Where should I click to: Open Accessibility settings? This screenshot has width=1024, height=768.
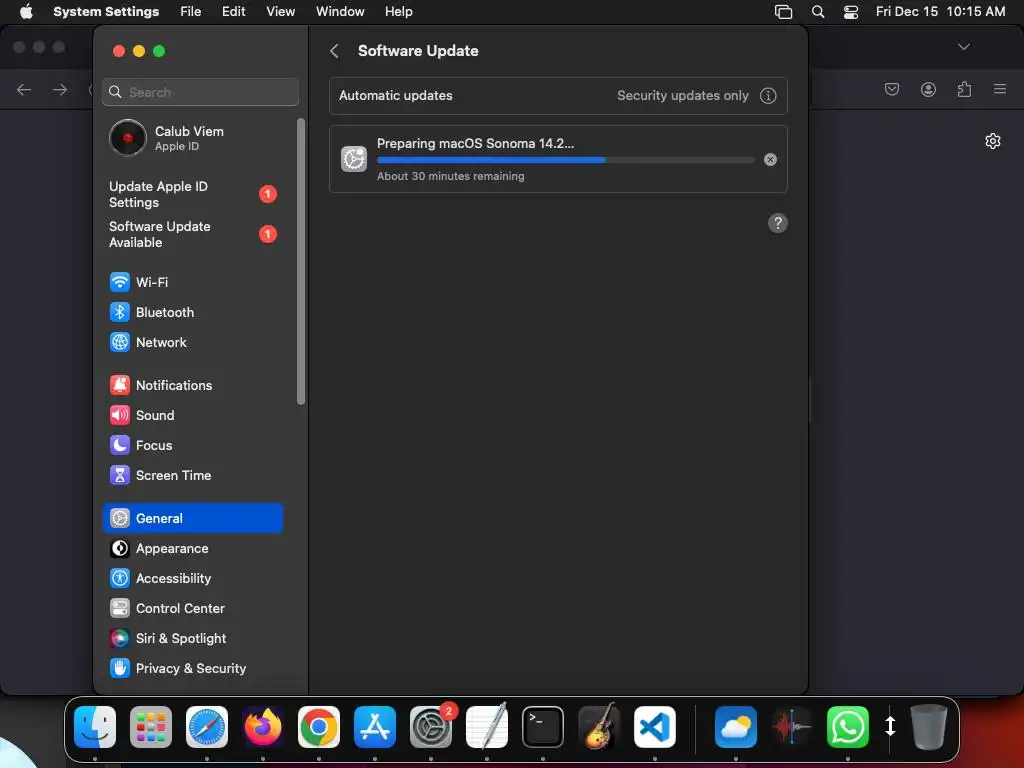[x=193, y=579]
